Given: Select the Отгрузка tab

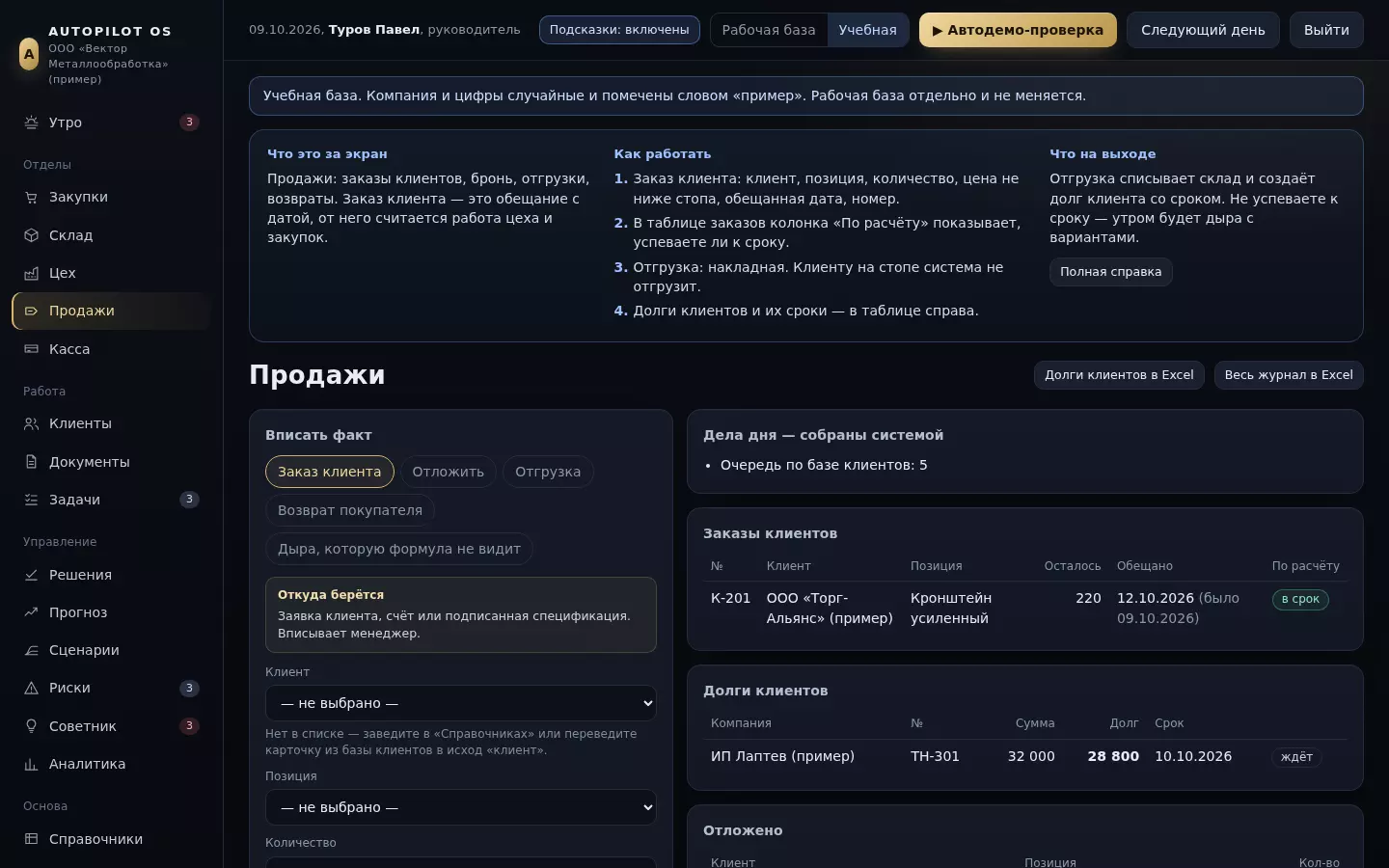Looking at the screenshot, I should (x=548, y=472).
